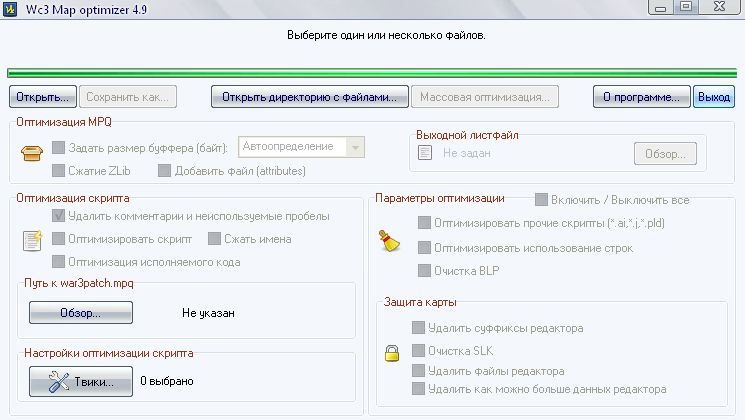Open the О программе... dialog
This screenshot has height=420, width=745.
click(641, 97)
